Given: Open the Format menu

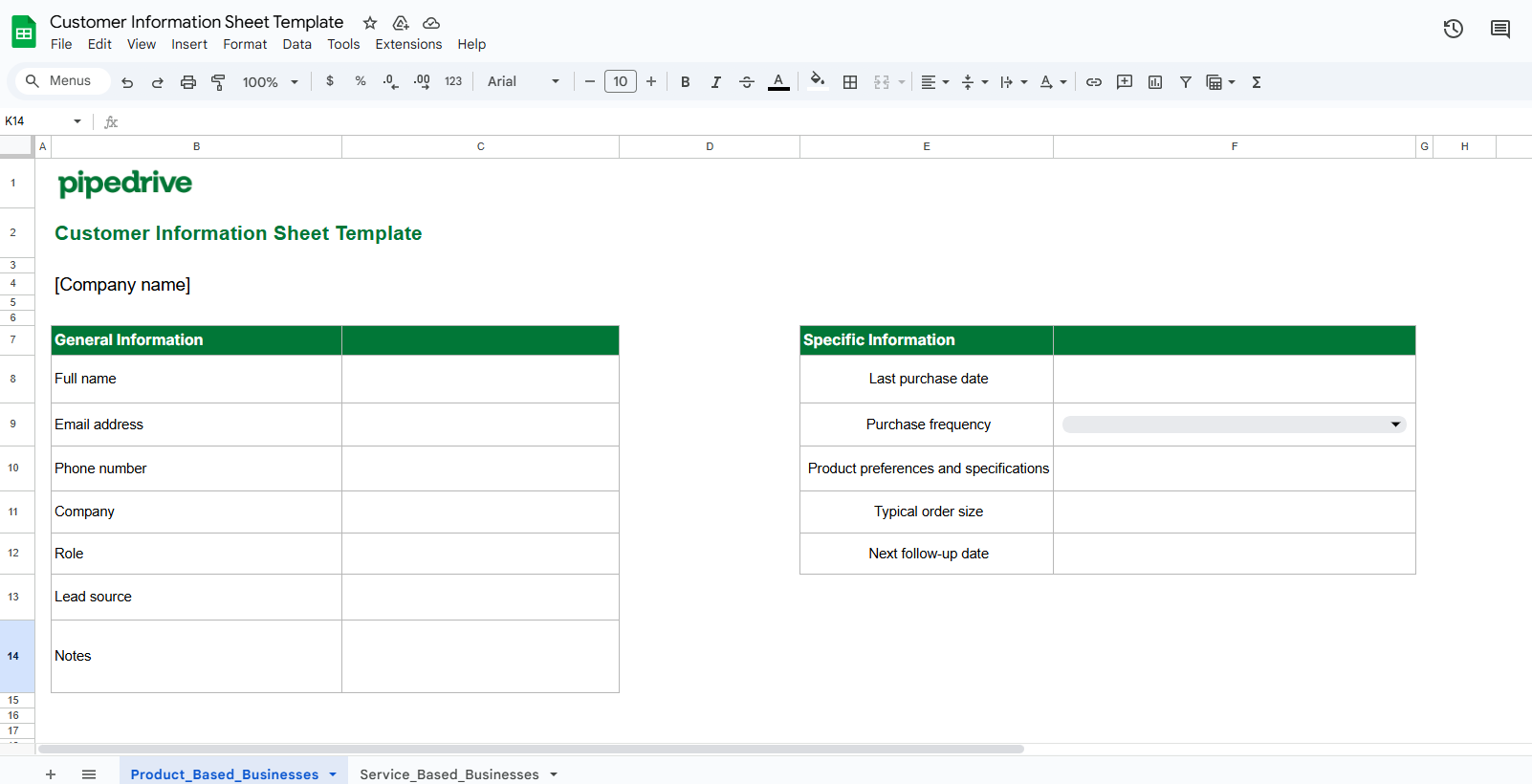Looking at the screenshot, I should tap(245, 44).
